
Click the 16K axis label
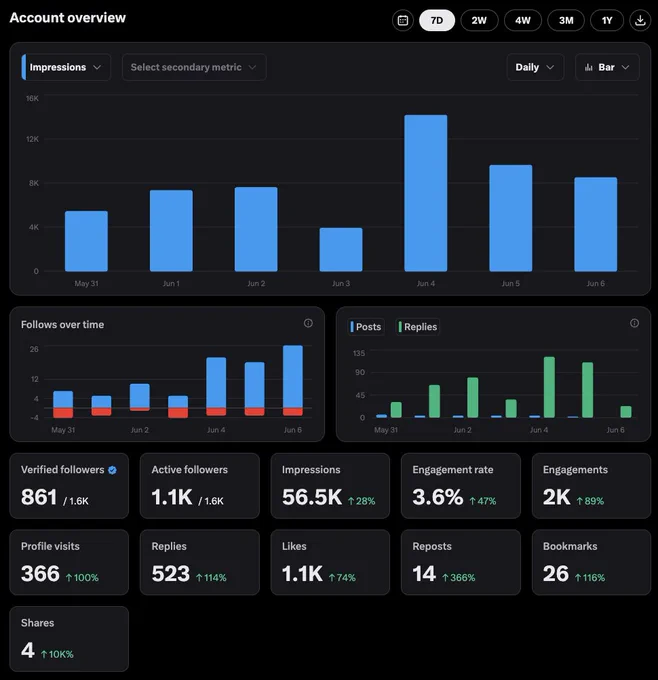32,98
